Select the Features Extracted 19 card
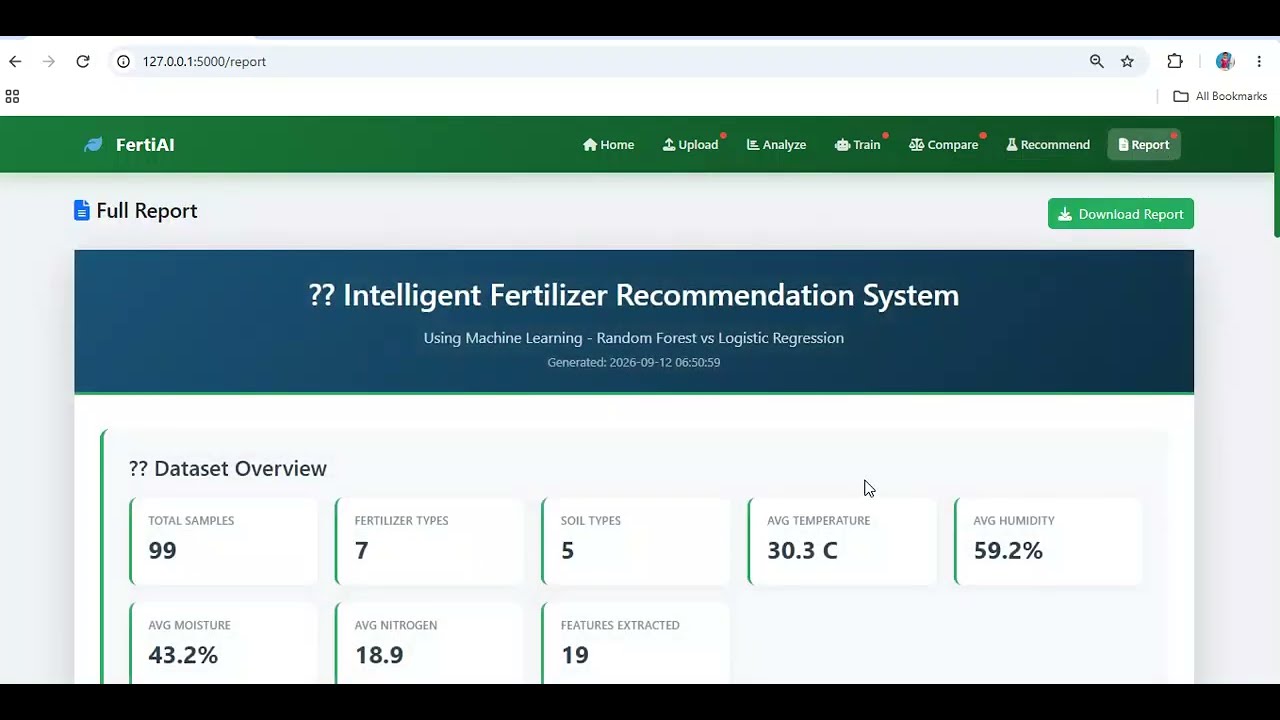 [636, 643]
